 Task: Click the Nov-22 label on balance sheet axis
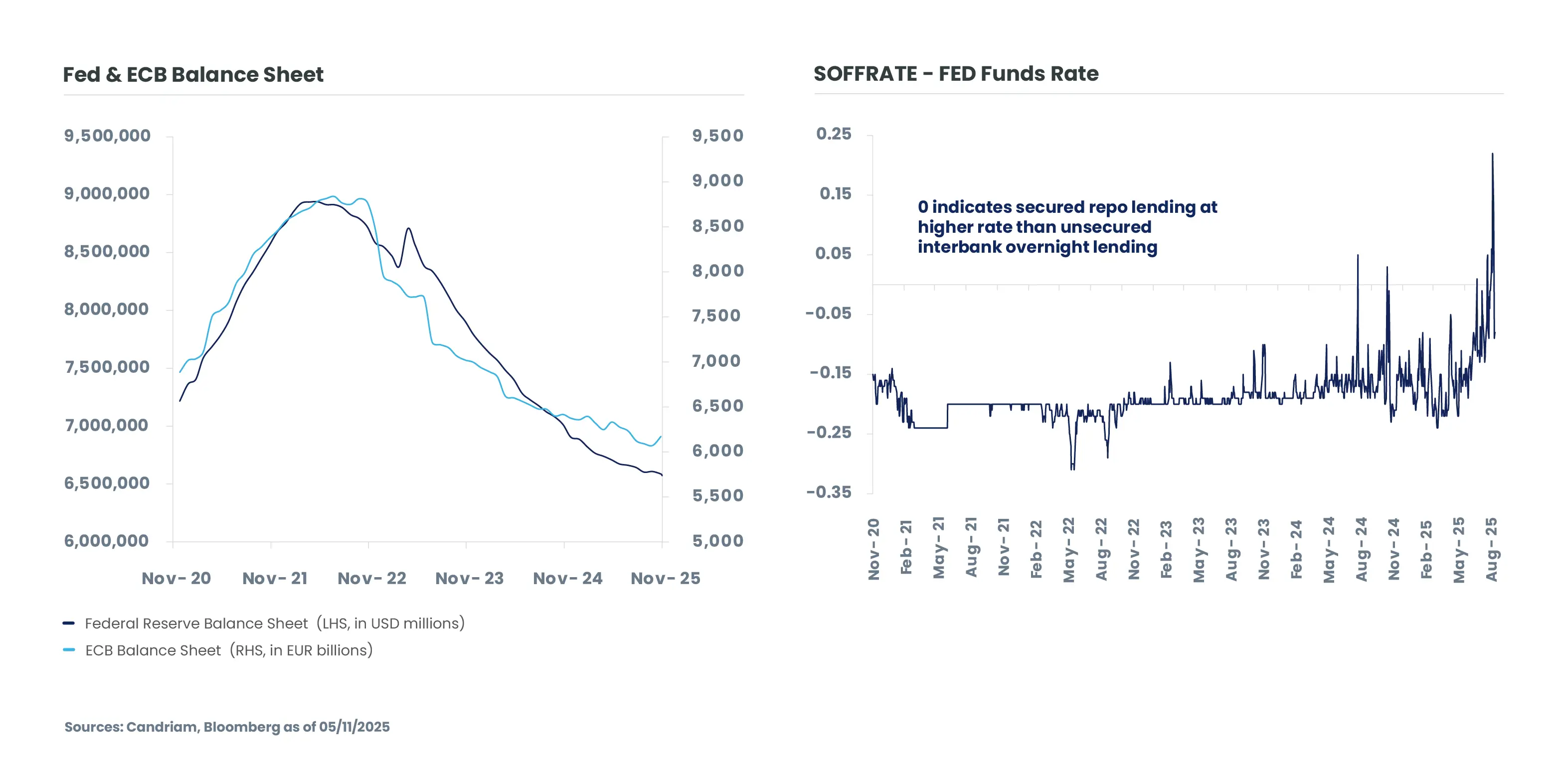point(371,578)
